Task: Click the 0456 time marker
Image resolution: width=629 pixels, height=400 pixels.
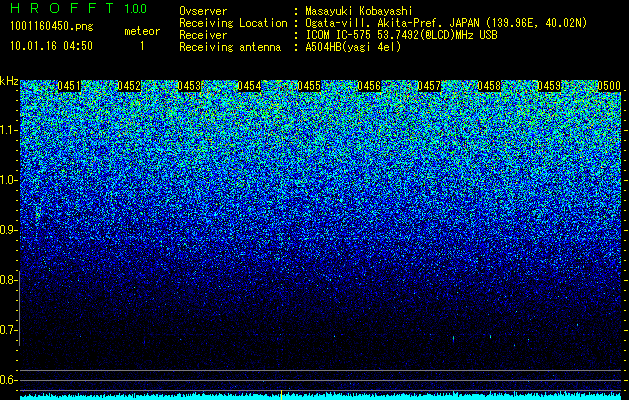Action: (x=369, y=86)
